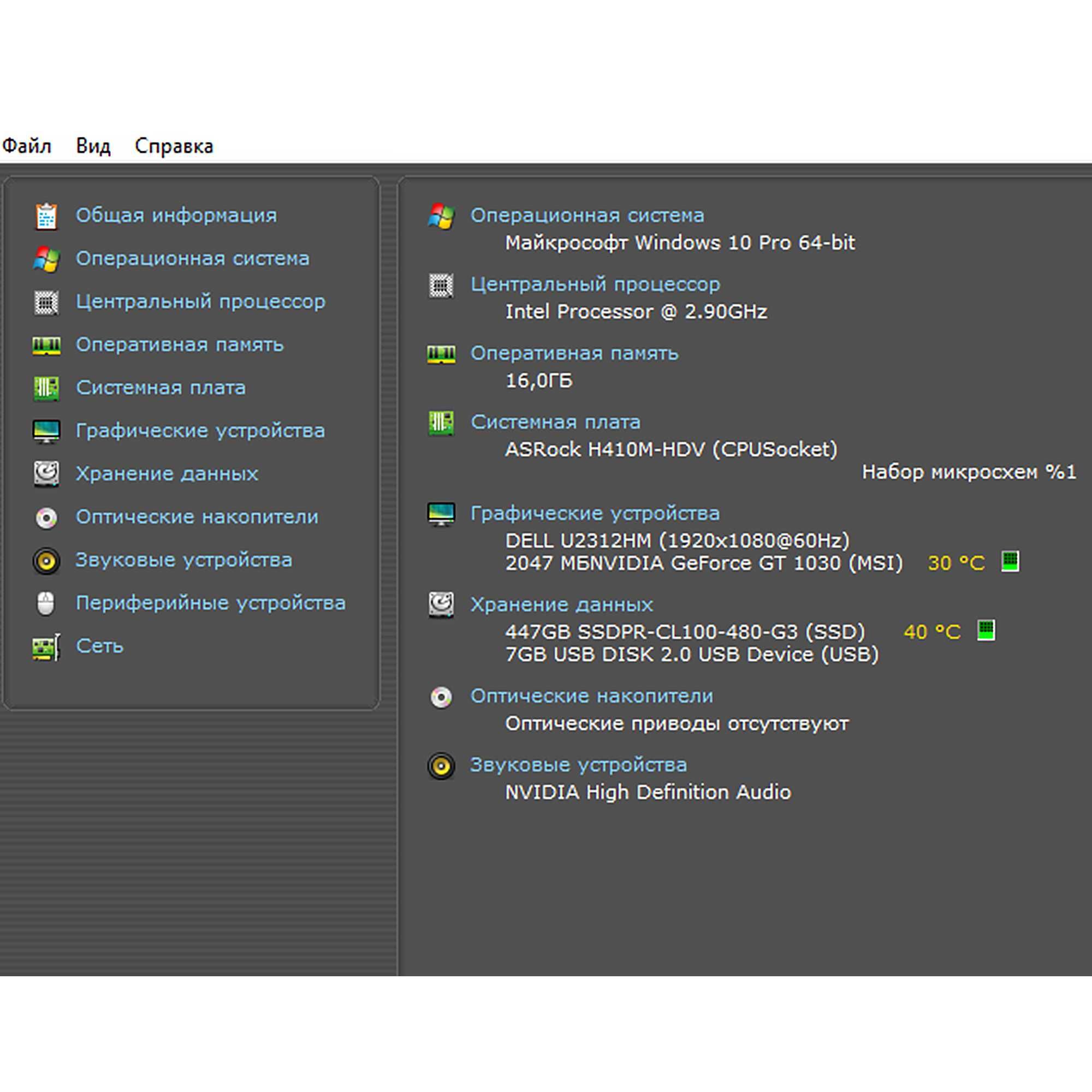
Task: Click the Майкрософт Windows 10 Pro 64-bit text
Action: 680,243
